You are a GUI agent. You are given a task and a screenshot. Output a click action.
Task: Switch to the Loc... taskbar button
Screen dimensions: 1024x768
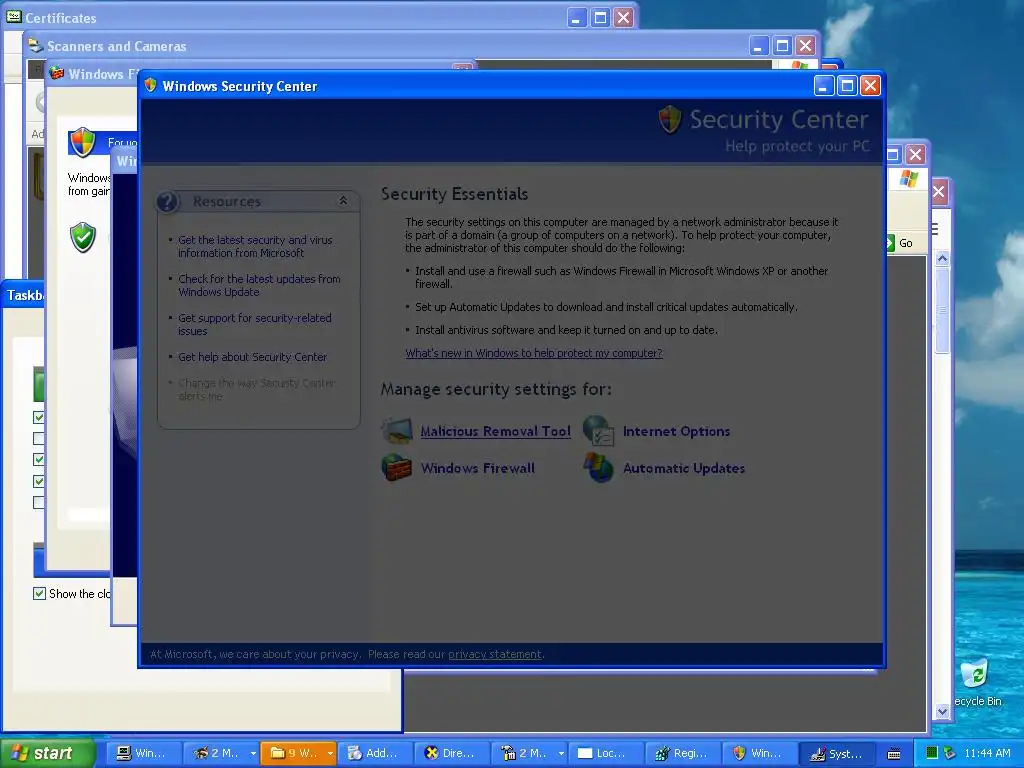(x=605, y=753)
